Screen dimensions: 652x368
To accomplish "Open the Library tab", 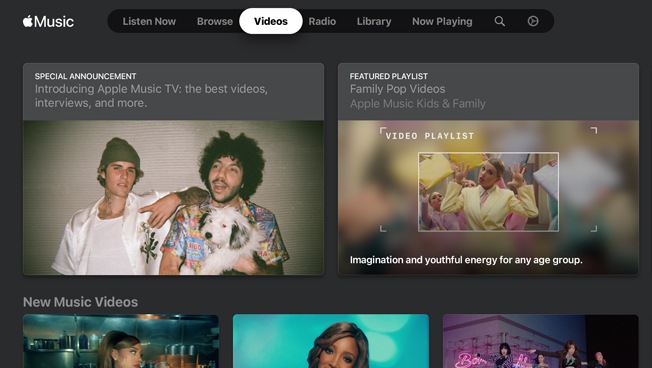I will (x=374, y=21).
